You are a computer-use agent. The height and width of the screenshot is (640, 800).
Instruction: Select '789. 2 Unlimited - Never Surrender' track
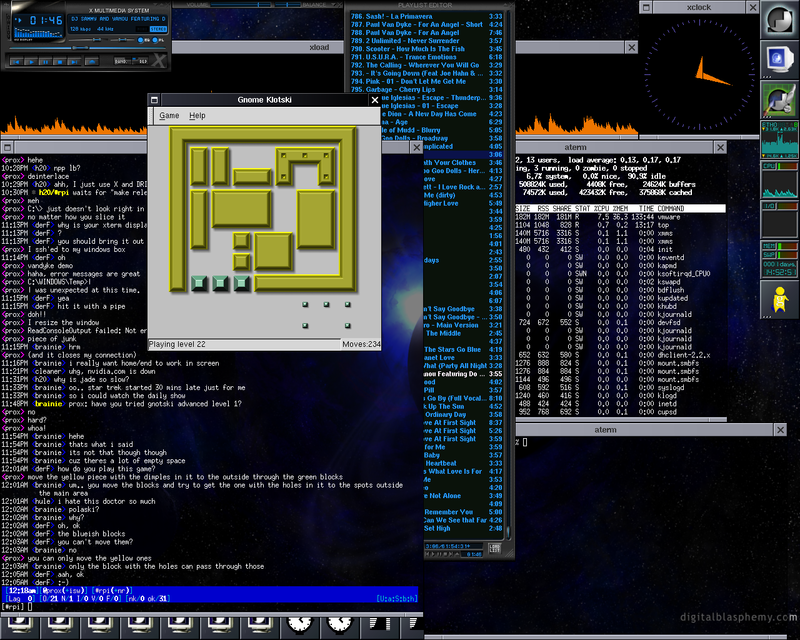(x=427, y=41)
